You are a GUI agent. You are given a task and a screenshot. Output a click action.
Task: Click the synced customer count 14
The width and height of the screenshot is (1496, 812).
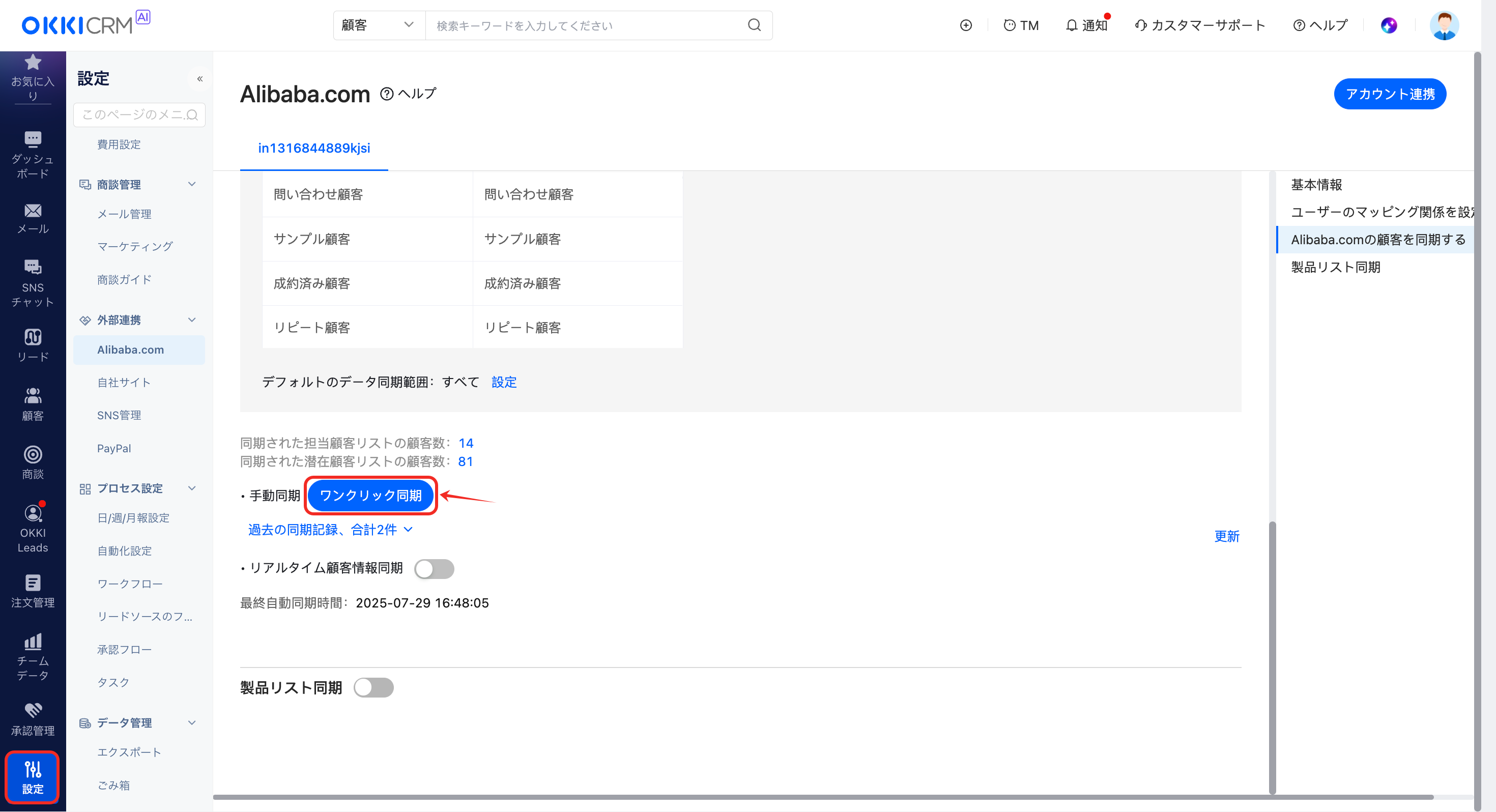pos(466,443)
